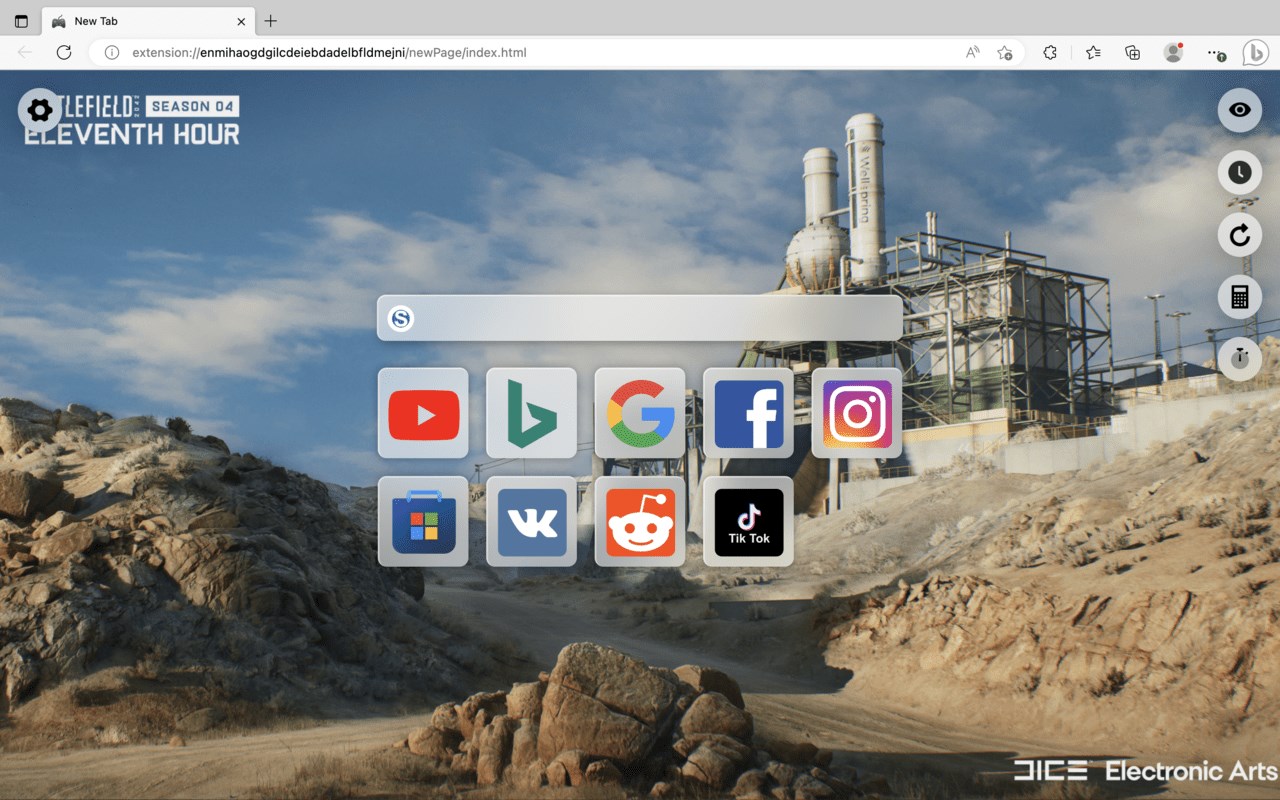1280x800 pixels.
Task: Add this page to favorites star icon
Action: click(x=1005, y=53)
